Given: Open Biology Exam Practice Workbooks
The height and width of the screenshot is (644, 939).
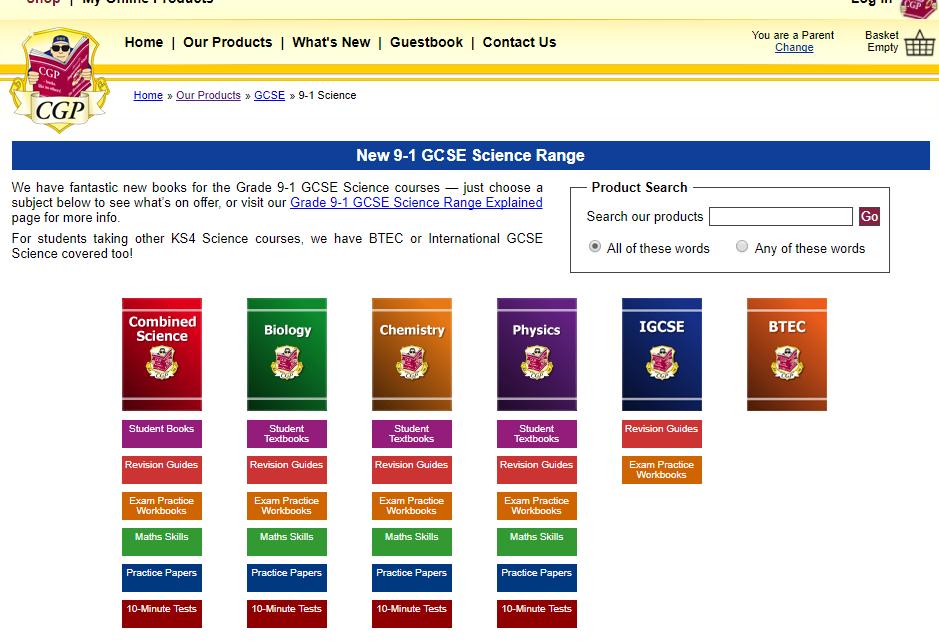Looking at the screenshot, I should (287, 506).
